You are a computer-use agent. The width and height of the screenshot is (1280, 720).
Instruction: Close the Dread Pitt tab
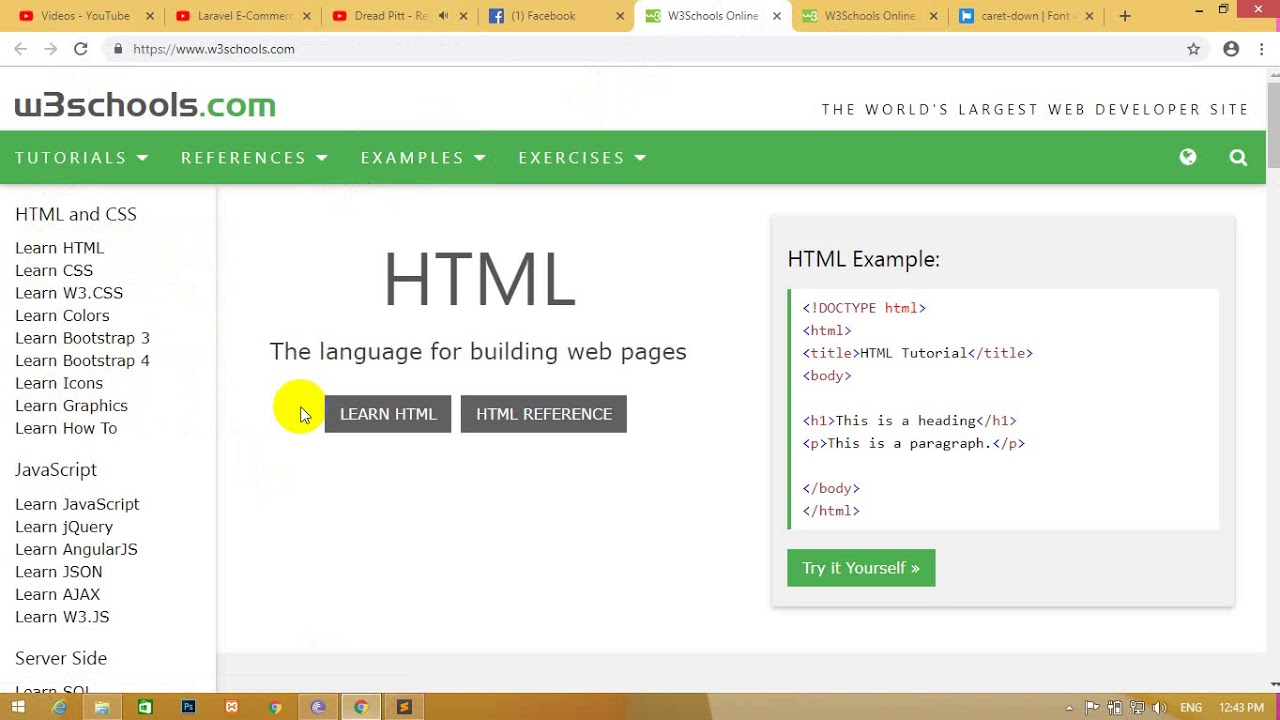coord(465,16)
